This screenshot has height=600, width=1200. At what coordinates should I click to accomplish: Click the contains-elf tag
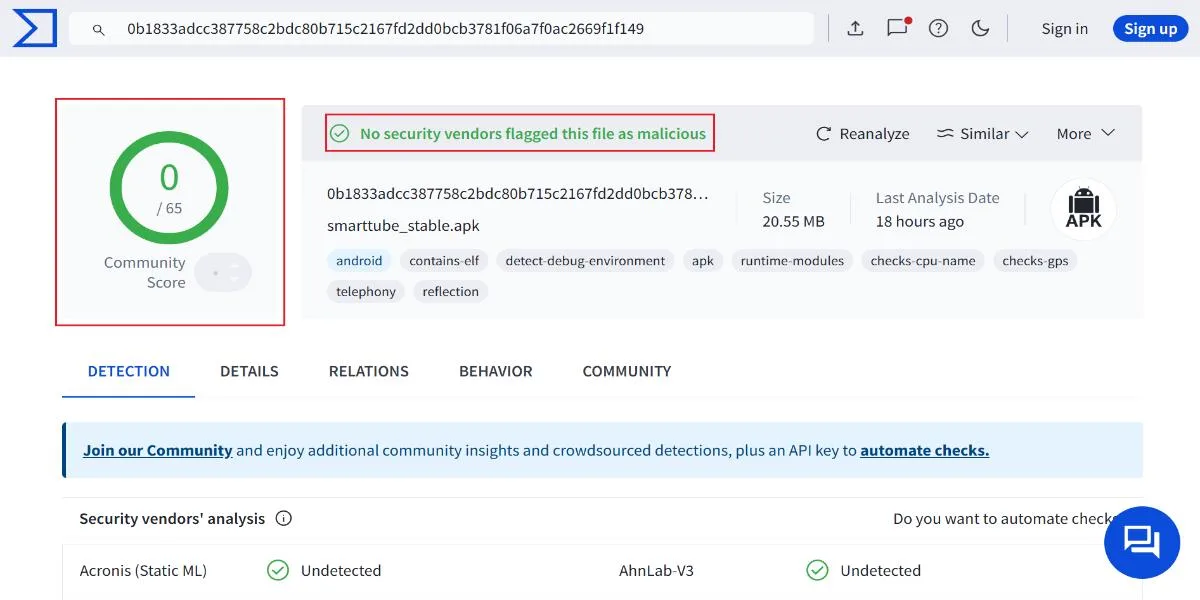click(444, 261)
